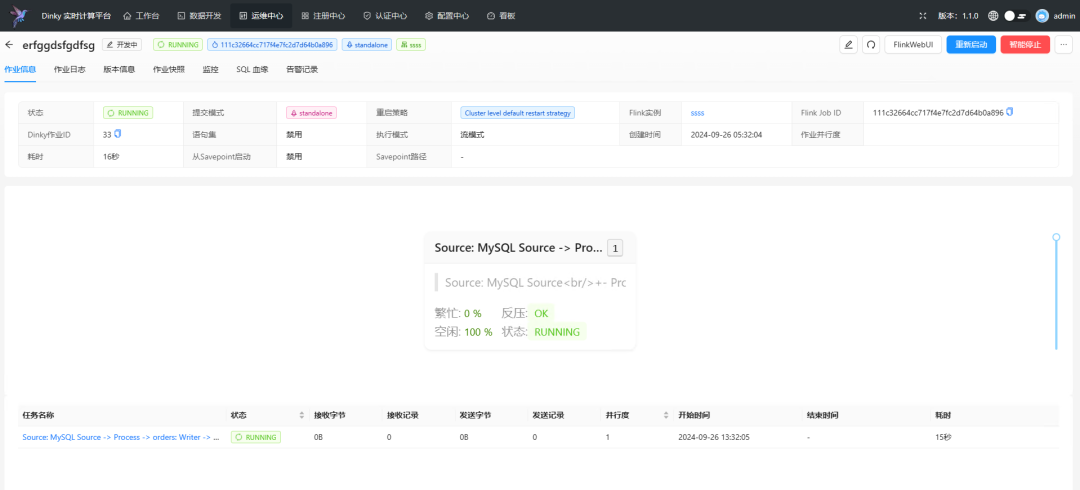Copy the Flink Job ID with the copy icon
Image resolution: width=1080 pixels, height=490 pixels.
1010,112
